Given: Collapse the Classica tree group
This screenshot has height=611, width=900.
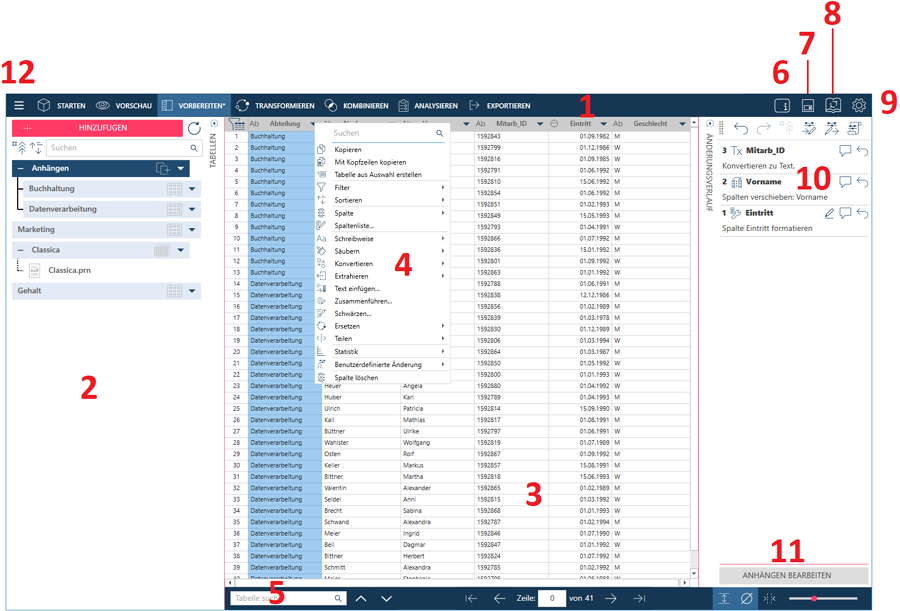Looking at the screenshot, I should pos(21,250).
